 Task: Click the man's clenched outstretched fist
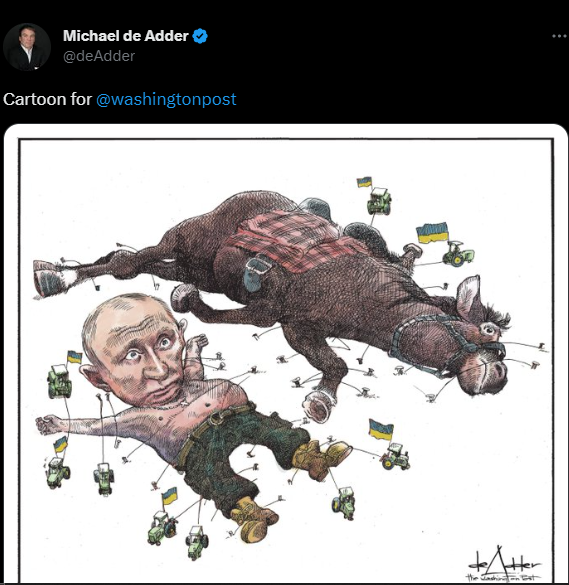pyautogui.click(x=45, y=425)
